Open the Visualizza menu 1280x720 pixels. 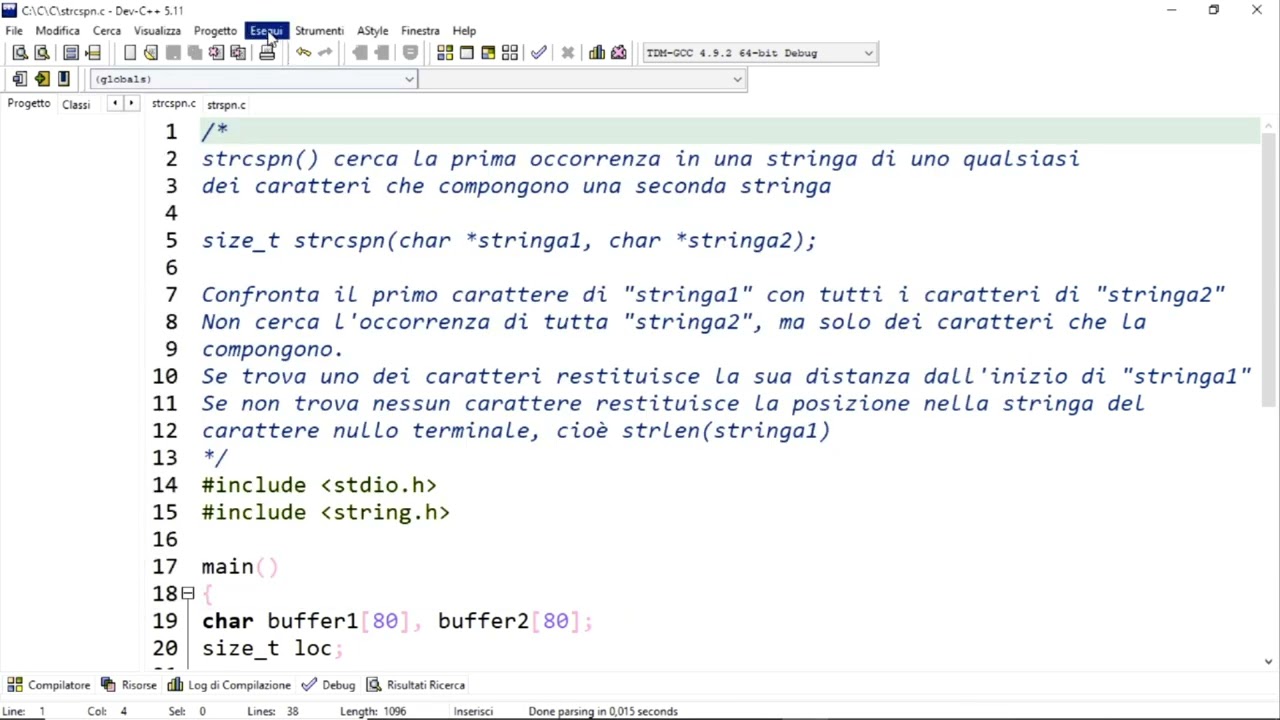157,31
